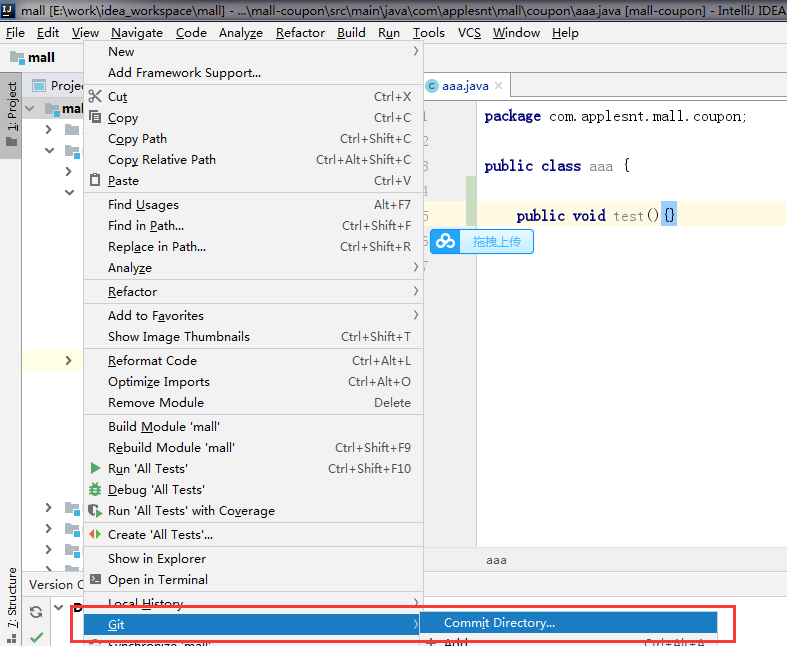This screenshot has width=787, height=646.
Task: Choose Replace in Path
Action: 253,247
